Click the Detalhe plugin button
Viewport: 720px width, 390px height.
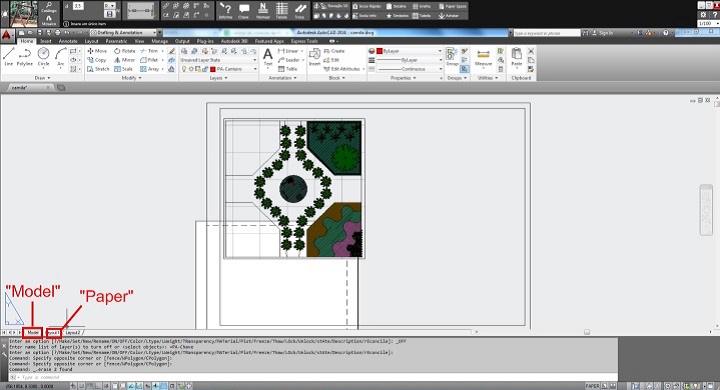(x=396, y=6)
